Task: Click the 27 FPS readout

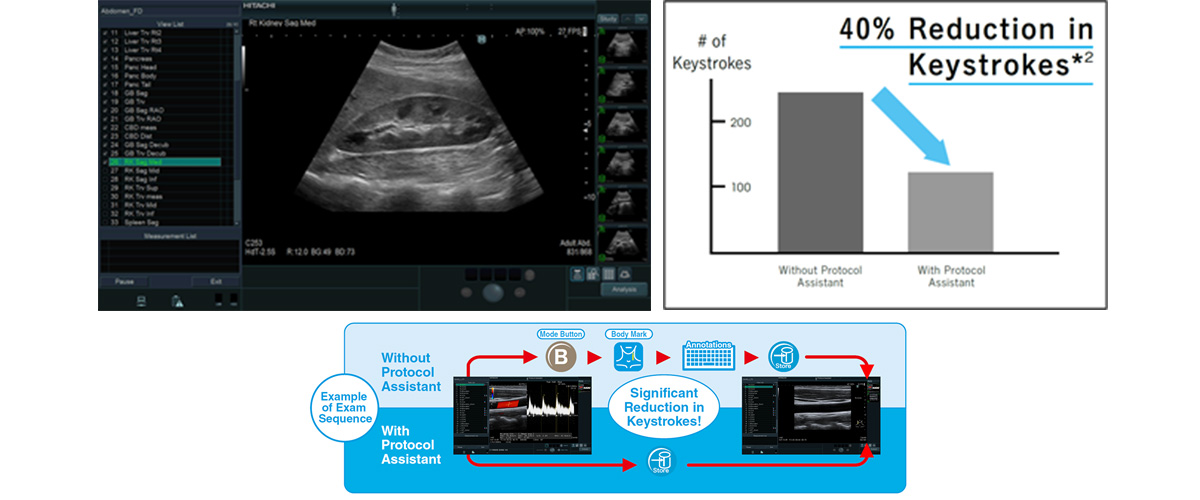Action: [571, 31]
